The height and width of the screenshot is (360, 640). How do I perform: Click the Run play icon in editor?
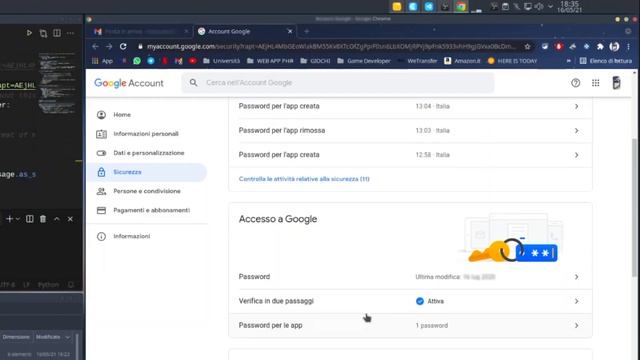(29, 33)
